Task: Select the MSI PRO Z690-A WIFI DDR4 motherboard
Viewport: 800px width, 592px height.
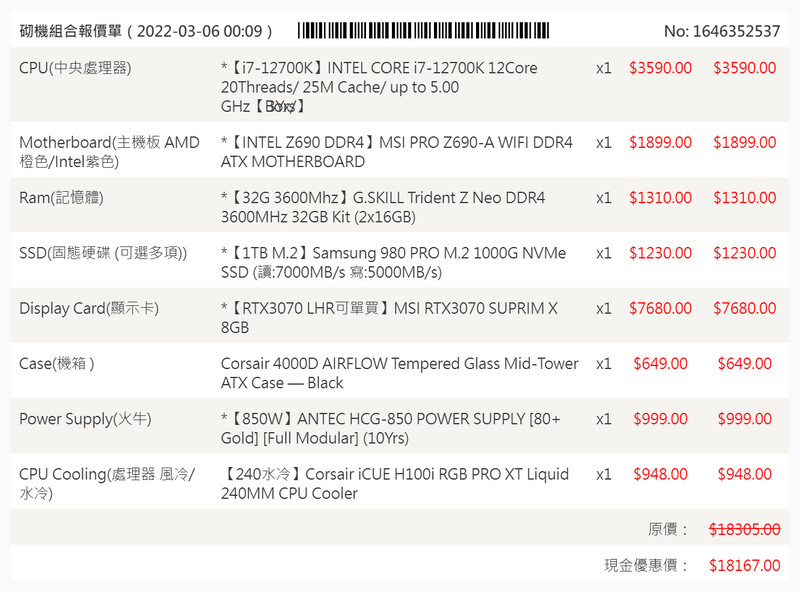Action: pyautogui.click(x=397, y=152)
